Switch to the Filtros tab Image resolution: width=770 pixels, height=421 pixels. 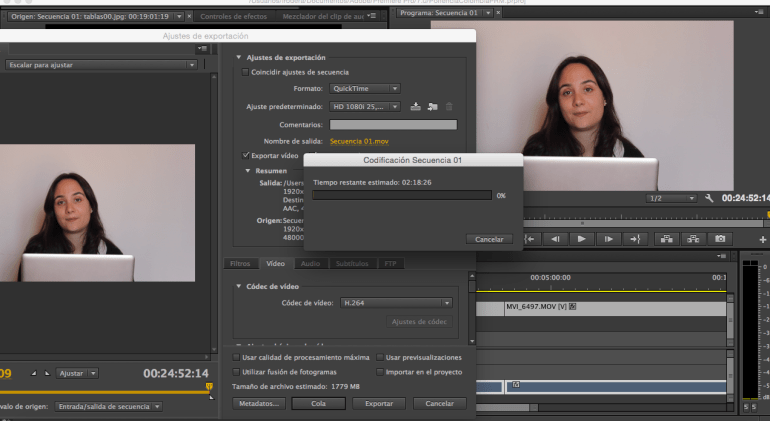click(x=240, y=264)
